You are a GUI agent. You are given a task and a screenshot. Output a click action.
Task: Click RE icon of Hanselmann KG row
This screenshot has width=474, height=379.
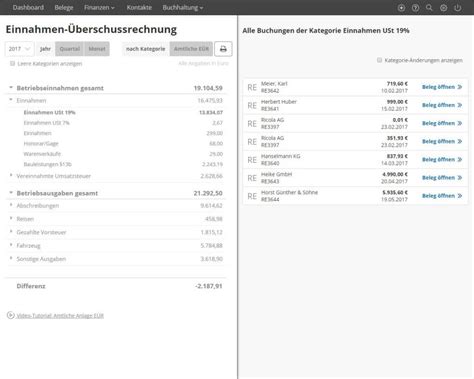click(x=252, y=160)
